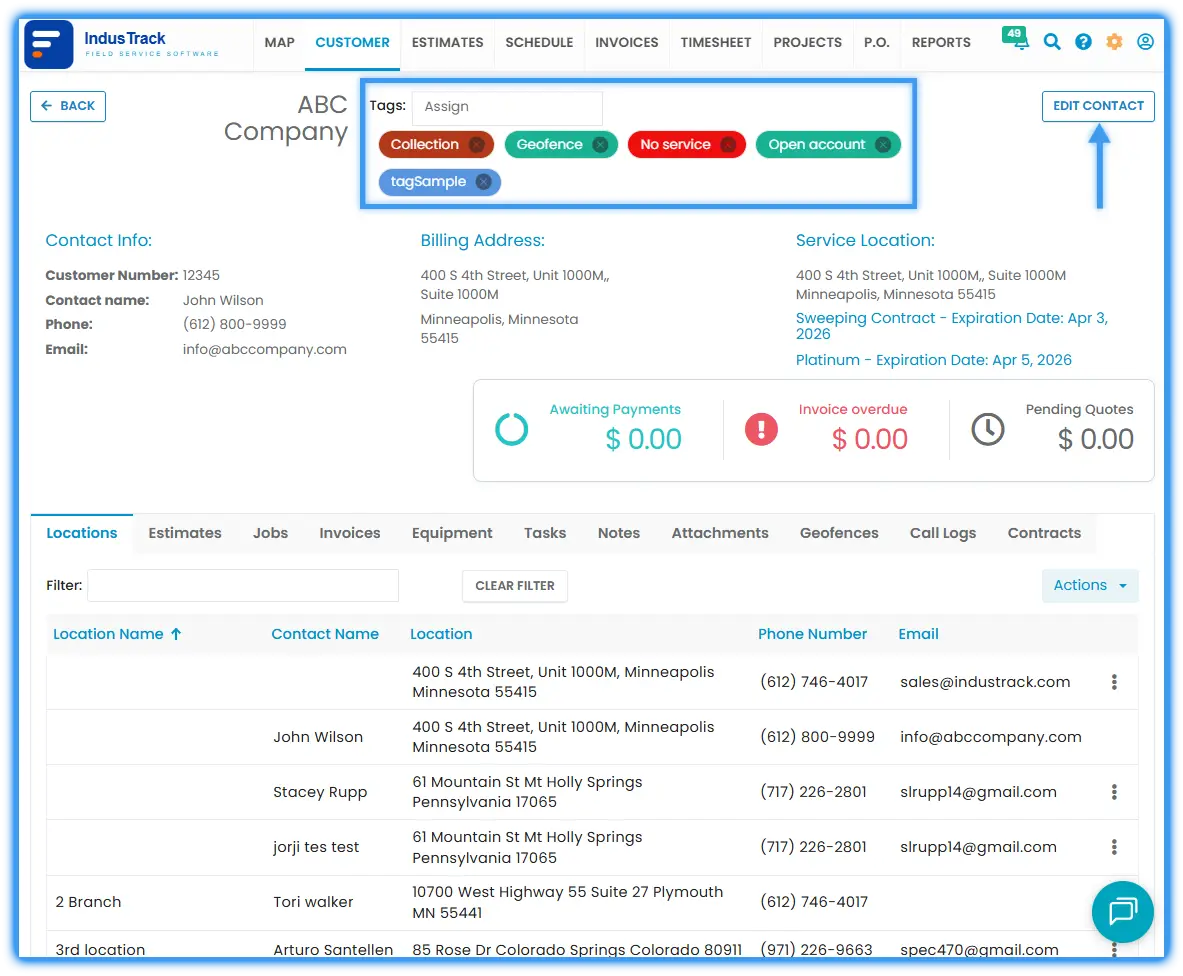Switch to the Estimates tab
The image size is (1183, 976).
tap(185, 533)
